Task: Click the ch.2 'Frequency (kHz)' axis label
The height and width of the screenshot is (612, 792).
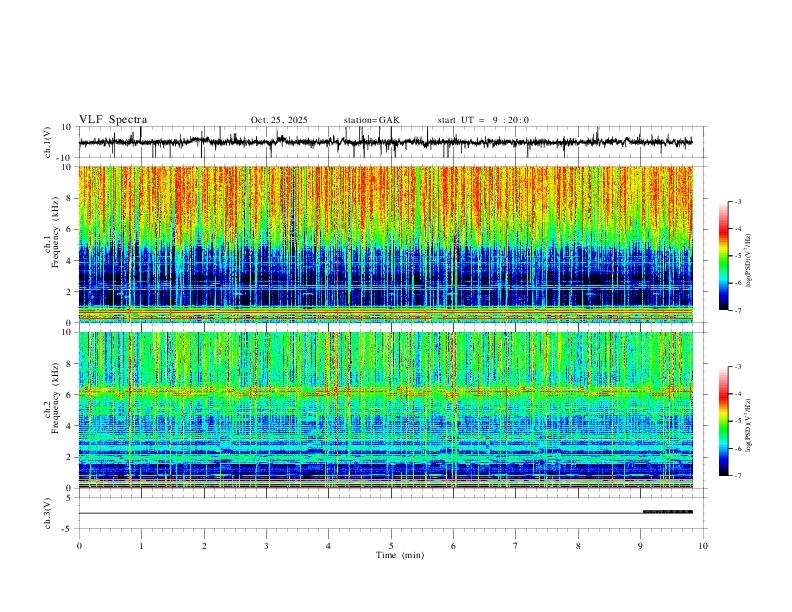Action: point(55,397)
